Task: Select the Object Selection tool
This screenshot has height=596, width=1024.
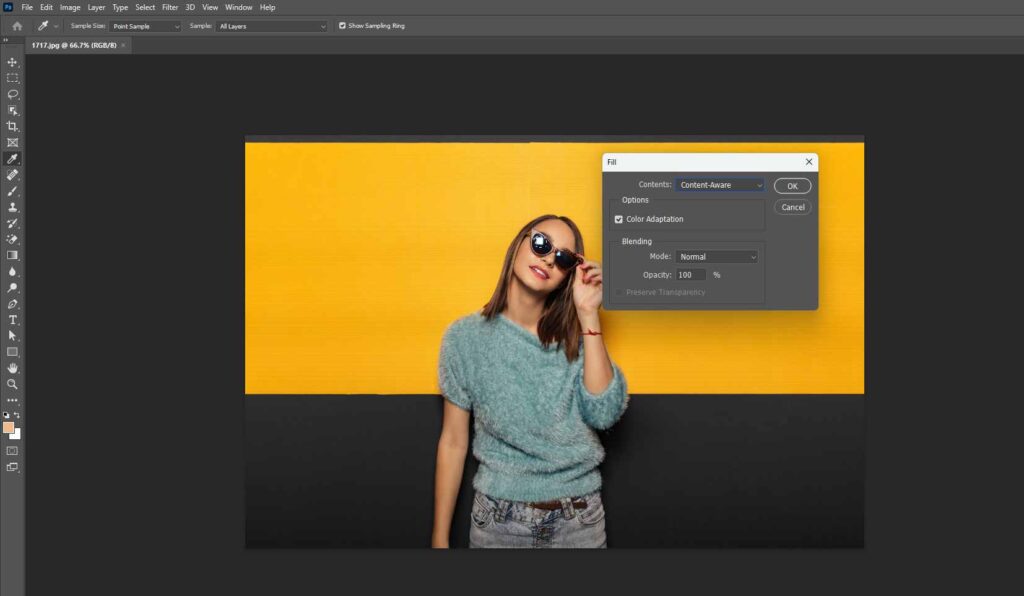Action: point(12,110)
